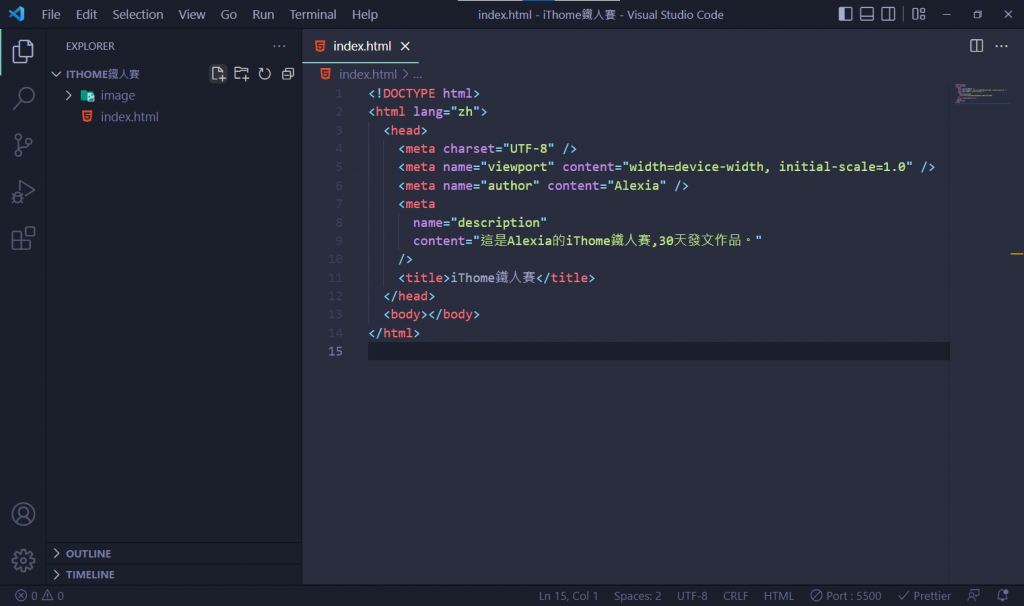Change the UTF-8 file encoding
Image resolution: width=1024 pixels, height=606 pixels.
coord(692,596)
